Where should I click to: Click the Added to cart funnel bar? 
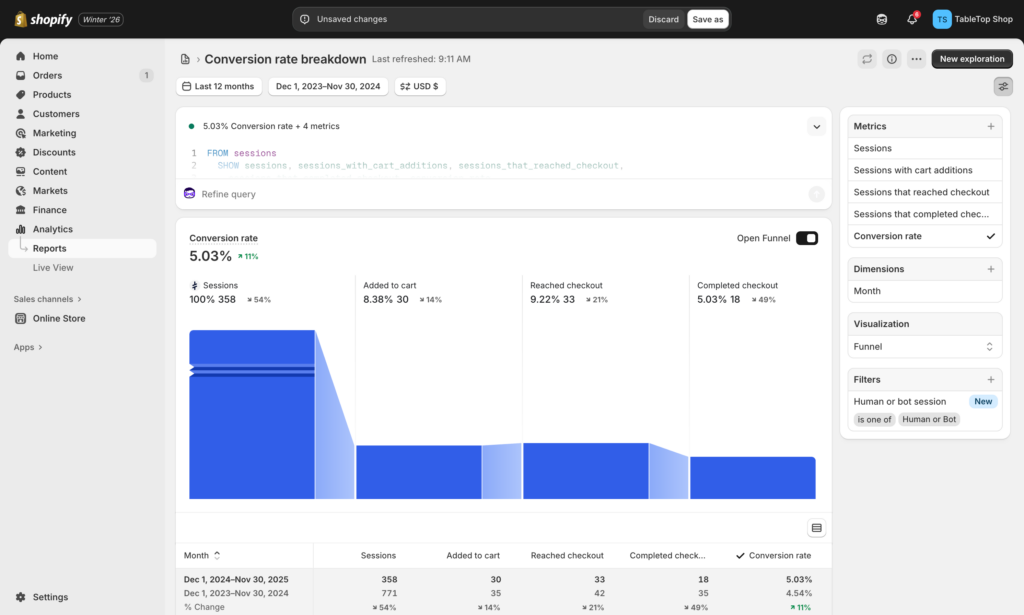click(419, 472)
